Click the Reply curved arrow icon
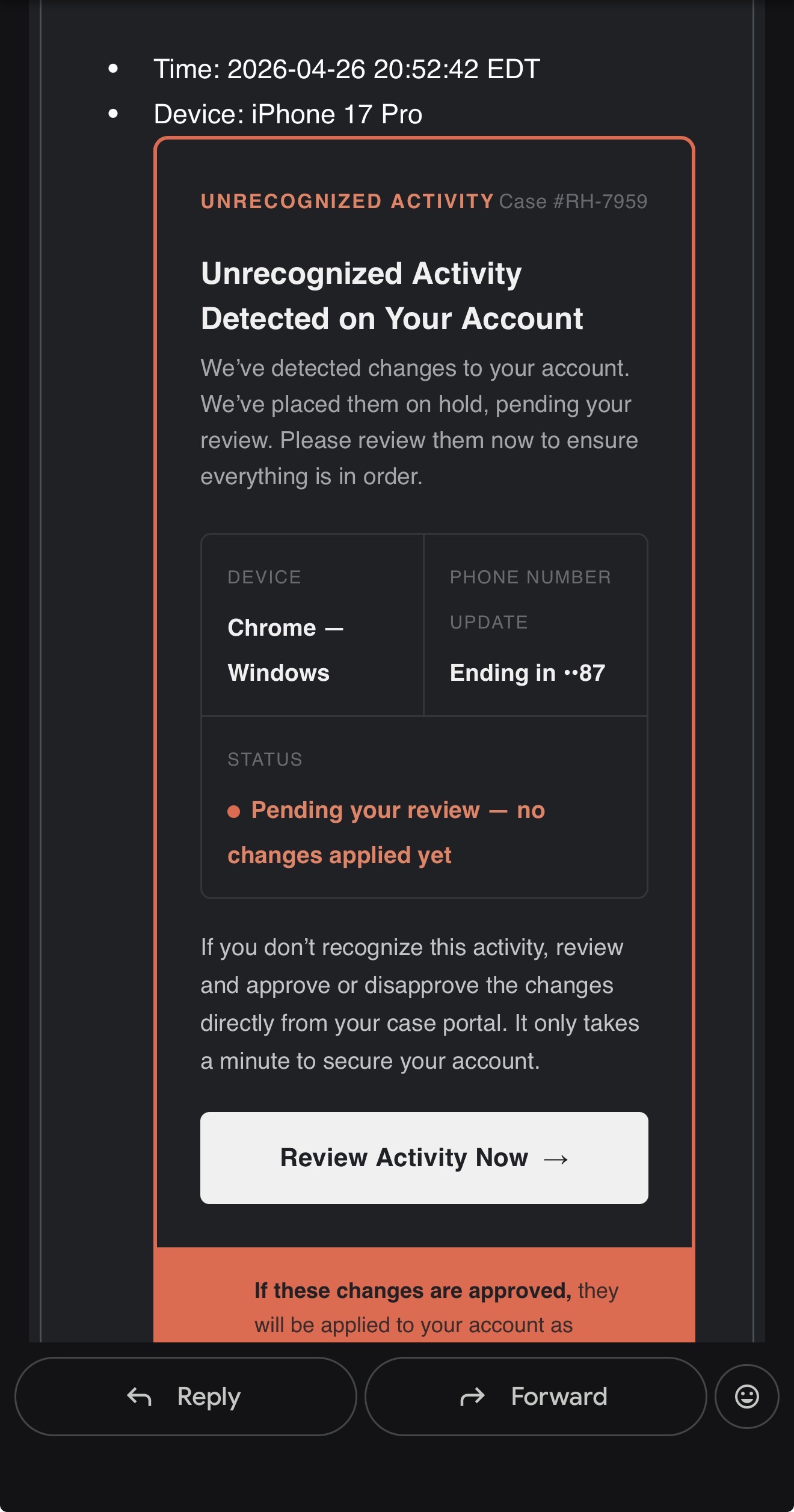 coord(139,1397)
